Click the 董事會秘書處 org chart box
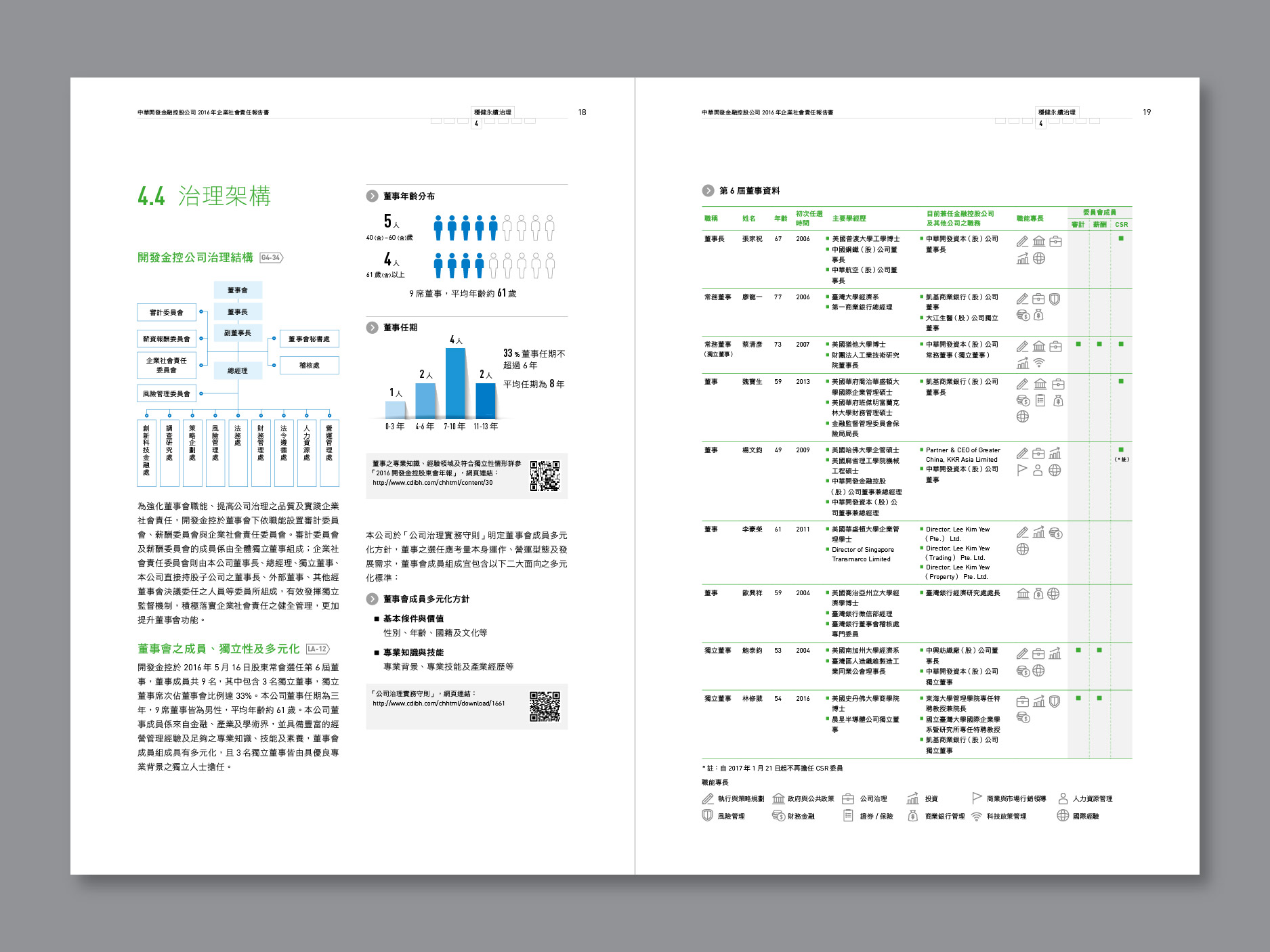 310,339
